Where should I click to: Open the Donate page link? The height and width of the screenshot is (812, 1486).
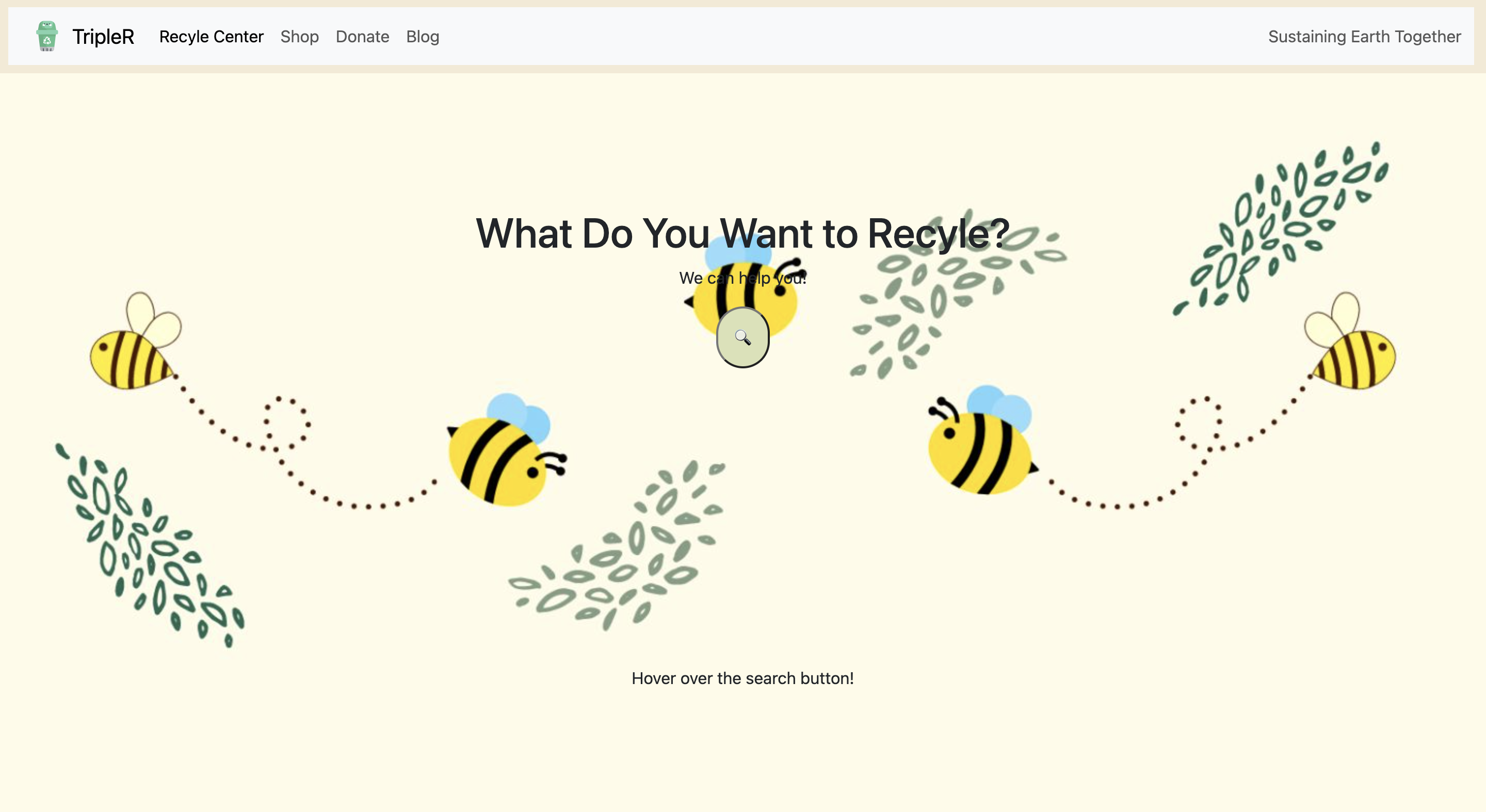click(362, 36)
